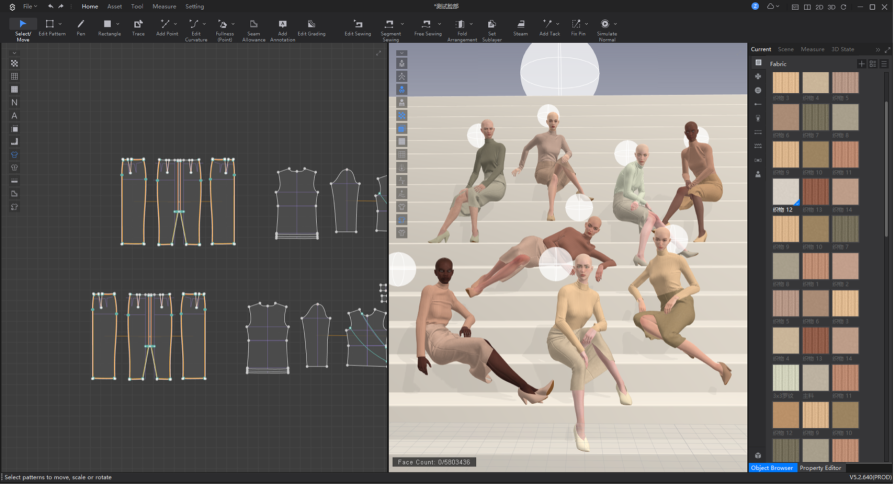Viewport: 895px width, 485px height.
Task: Click the Object Browser button
Action: [x=771, y=468]
